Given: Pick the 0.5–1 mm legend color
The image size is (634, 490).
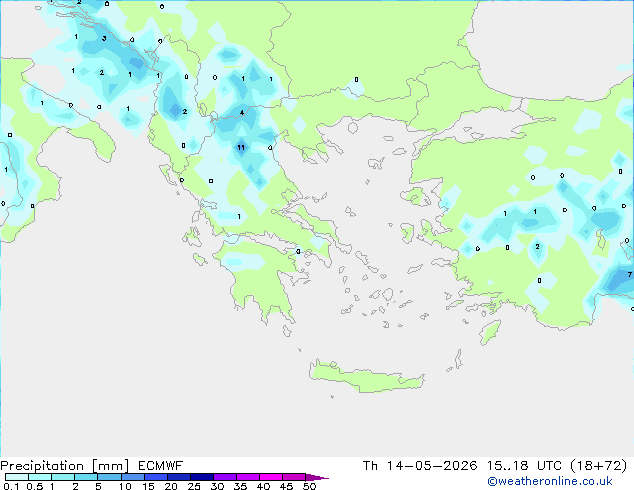Looking at the screenshot, I should (40, 477).
